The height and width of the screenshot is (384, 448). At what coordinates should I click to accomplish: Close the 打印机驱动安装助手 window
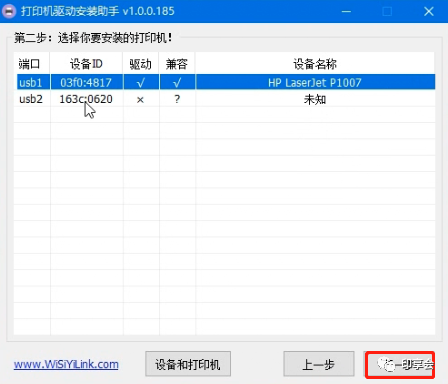[x=429, y=11]
